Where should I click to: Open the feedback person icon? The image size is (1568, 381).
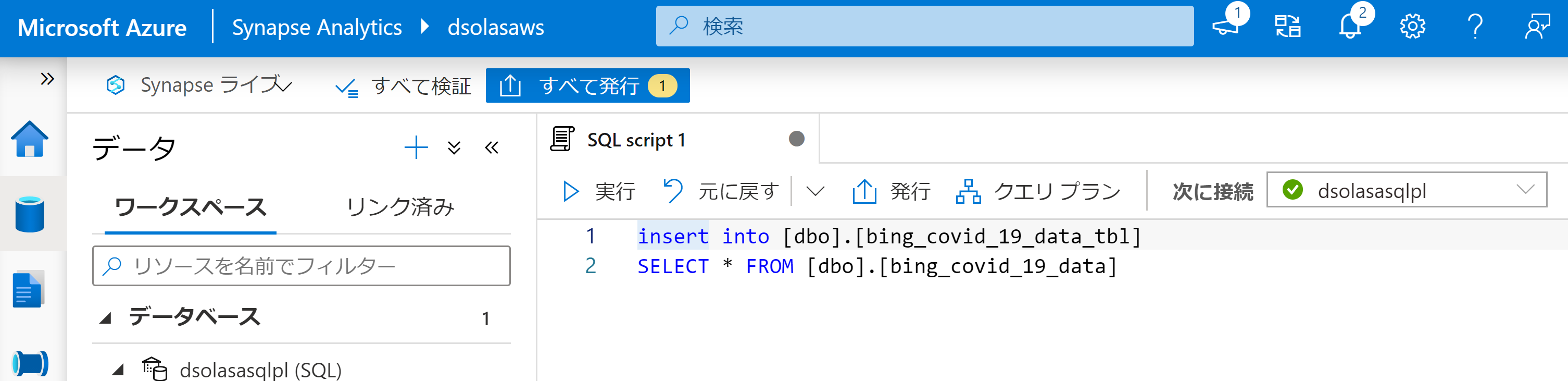pos(1537,27)
